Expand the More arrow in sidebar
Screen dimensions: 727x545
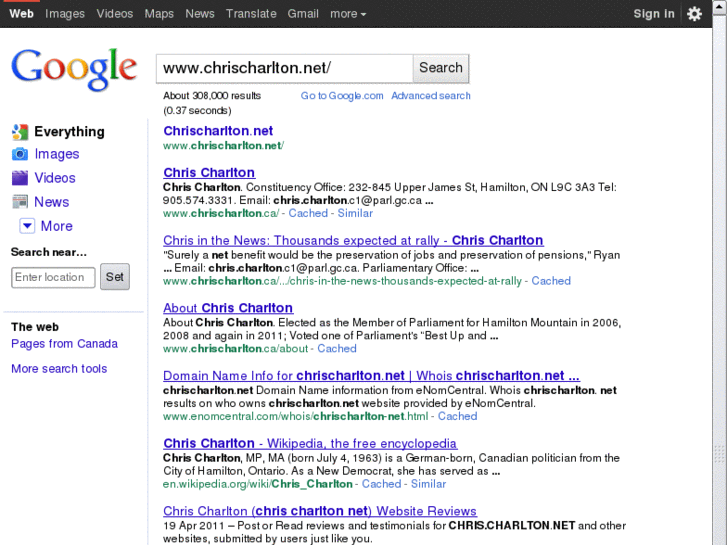coord(27,226)
